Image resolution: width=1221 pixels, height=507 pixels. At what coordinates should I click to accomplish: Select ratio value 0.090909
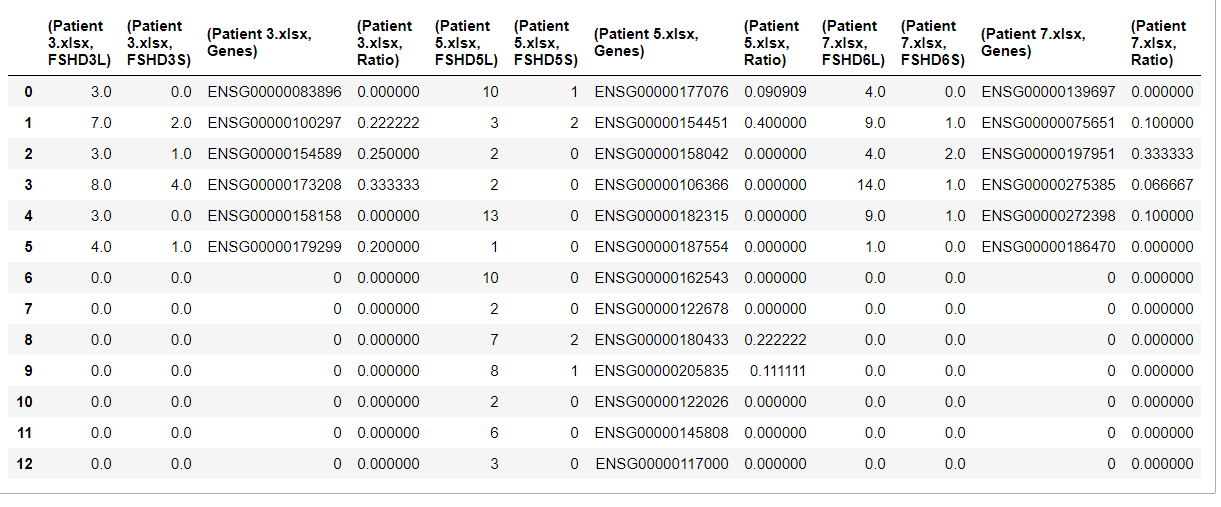point(776,92)
